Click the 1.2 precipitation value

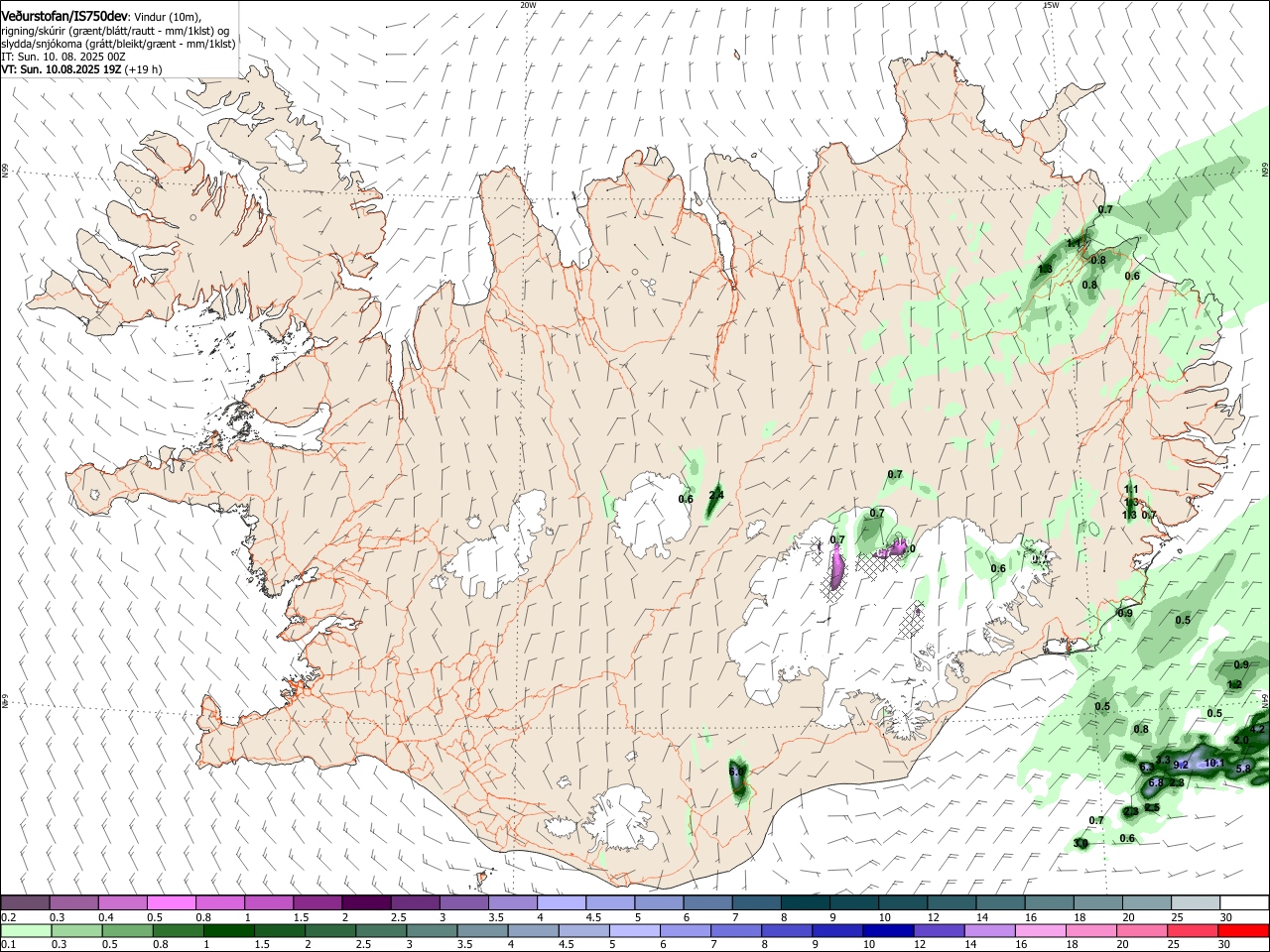tap(1234, 684)
